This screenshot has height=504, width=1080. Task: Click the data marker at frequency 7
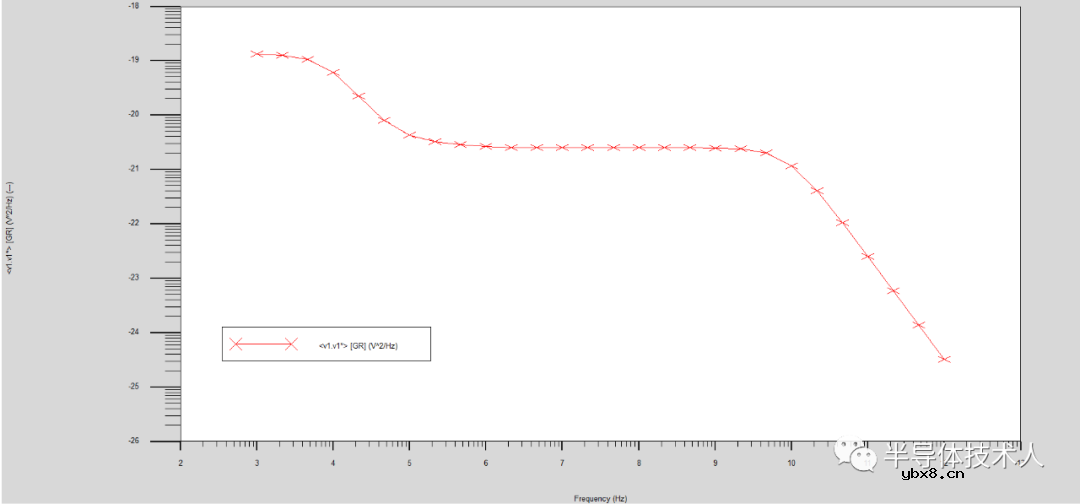click(562, 147)
